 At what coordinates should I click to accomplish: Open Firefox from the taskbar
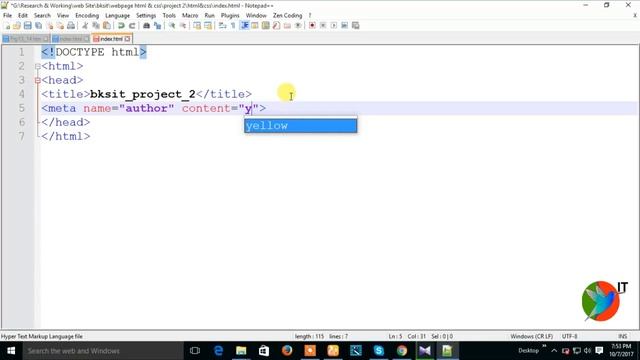pyautogui.click(x=287, y=351)
